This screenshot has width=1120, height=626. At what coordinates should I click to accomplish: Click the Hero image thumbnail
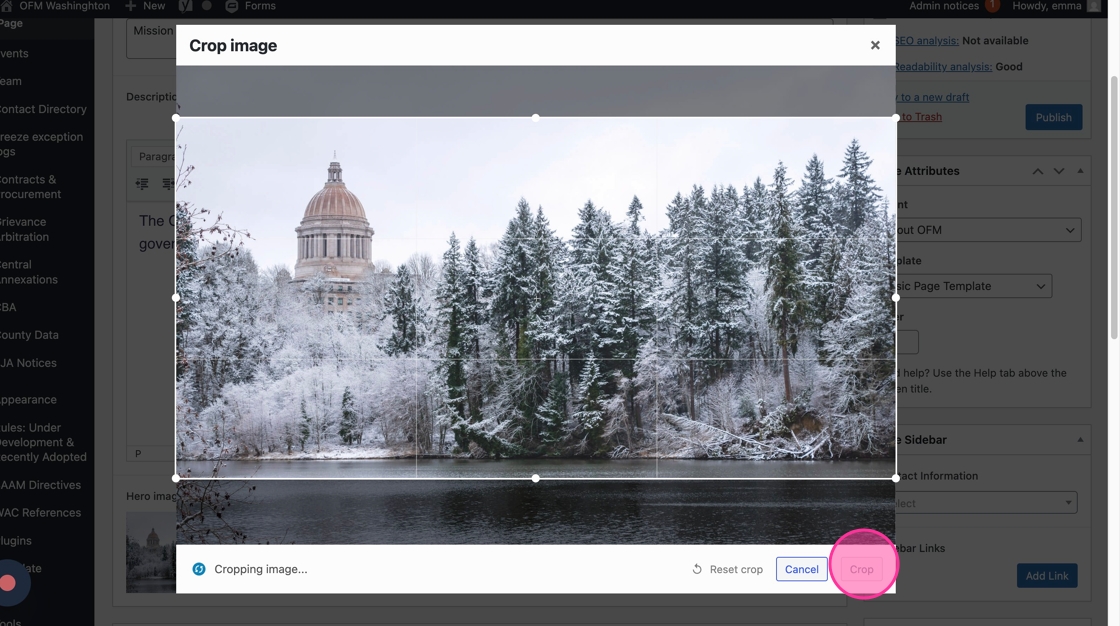[151, 552]
